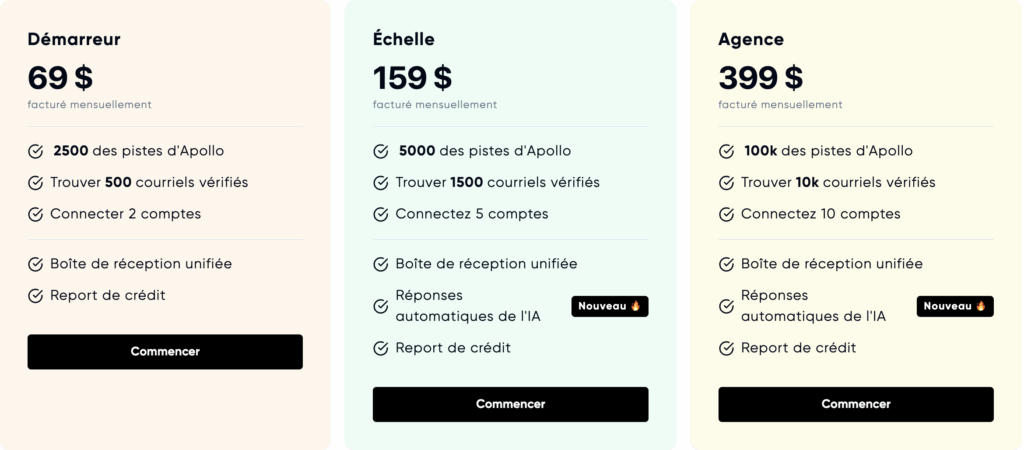Click the Nouveau badge in Agence plan
This screenshot has width=1024, height=450.
point(955,306)
